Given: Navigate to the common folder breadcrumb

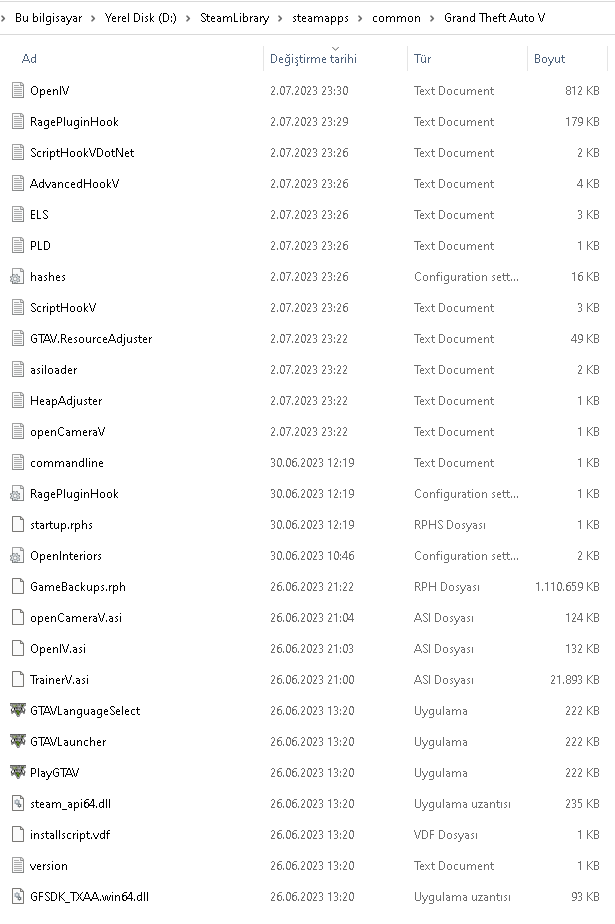Looking at the screenshot, I should 396,18.
